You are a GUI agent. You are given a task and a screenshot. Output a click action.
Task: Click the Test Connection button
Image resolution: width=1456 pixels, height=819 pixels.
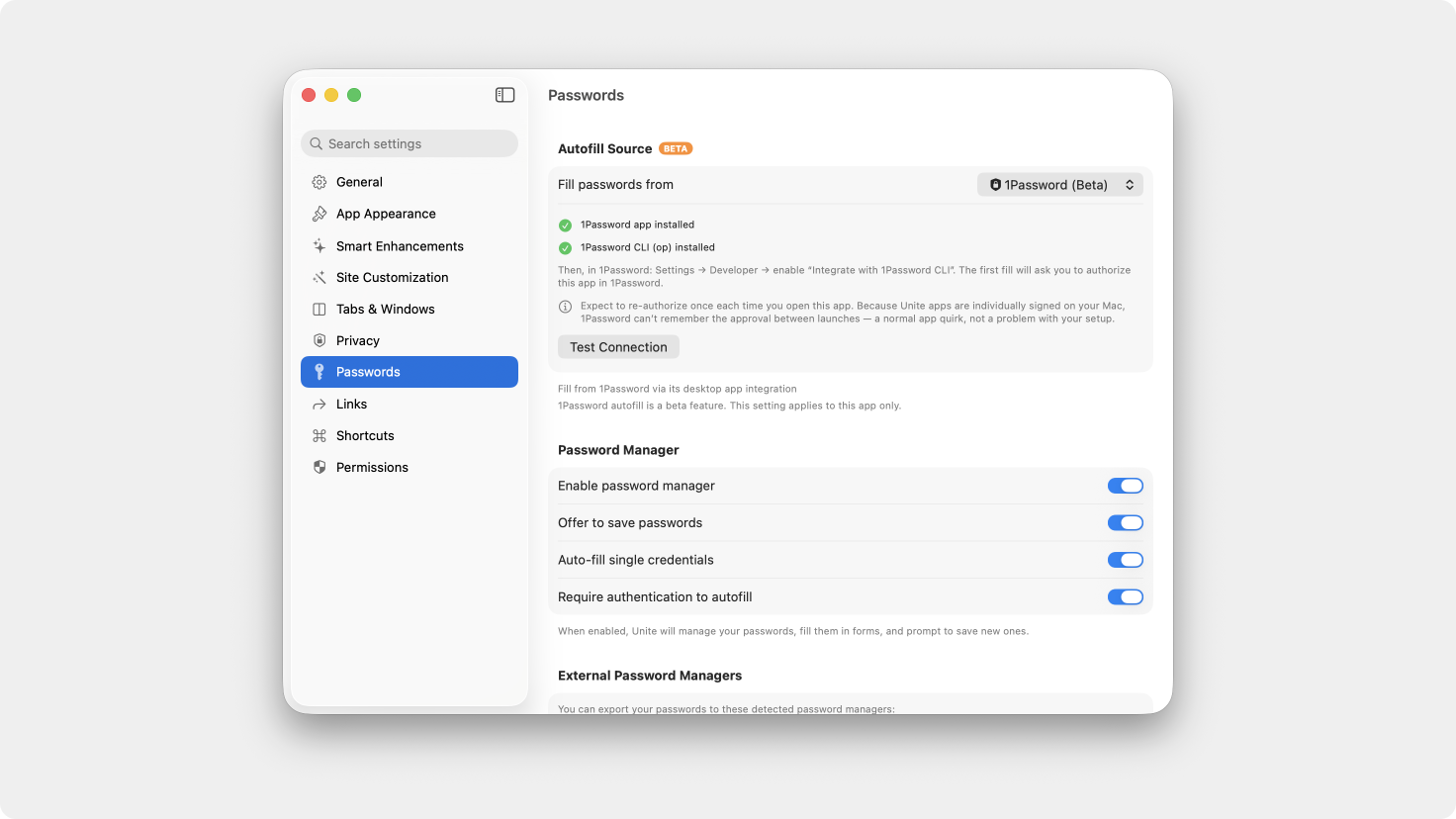click(618, 347)
